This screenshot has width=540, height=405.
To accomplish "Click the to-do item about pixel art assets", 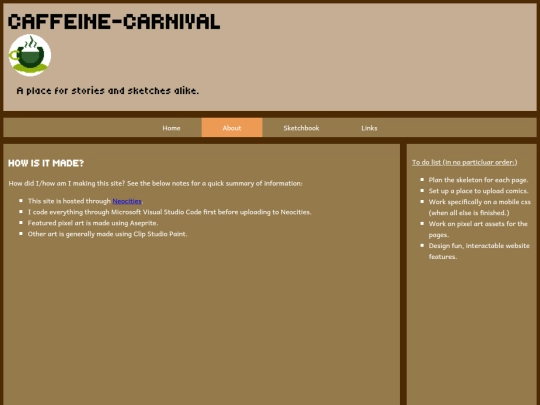I will coord(478,229).
